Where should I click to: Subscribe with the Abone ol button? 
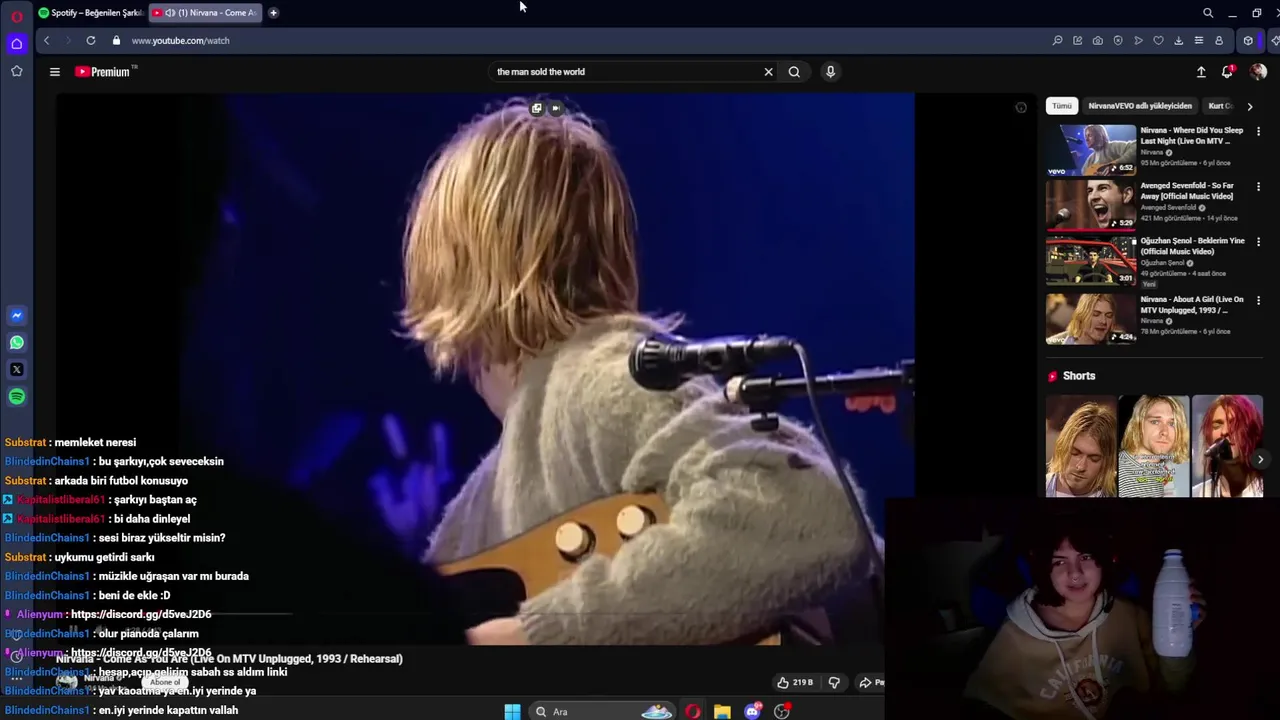click(x=165, y=682)
